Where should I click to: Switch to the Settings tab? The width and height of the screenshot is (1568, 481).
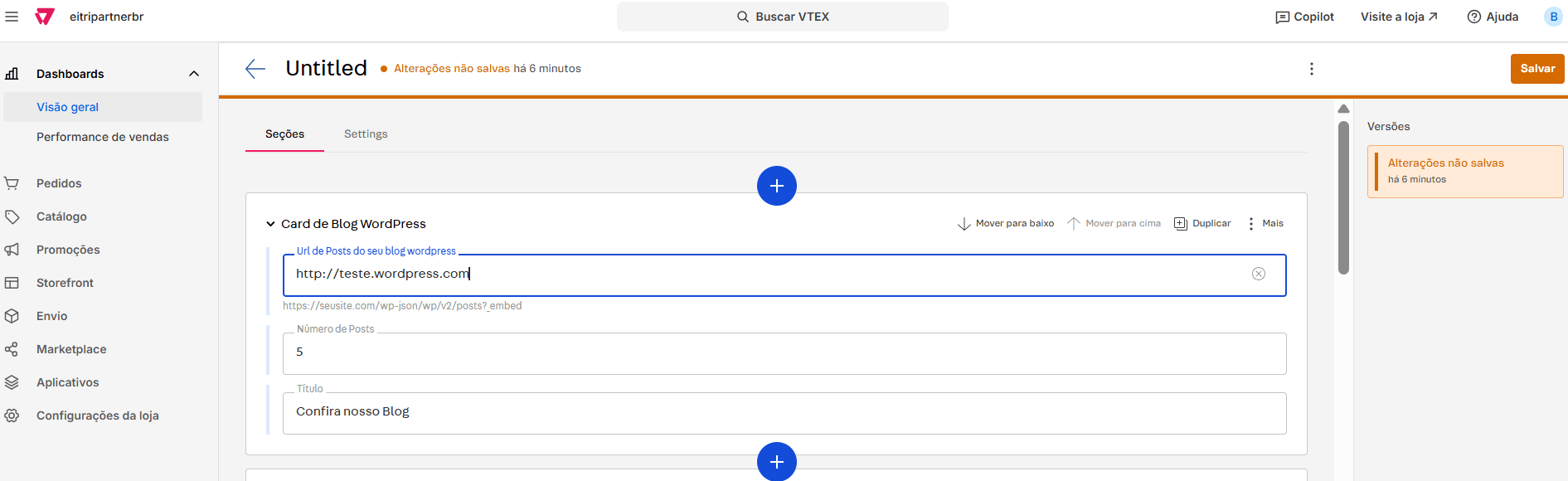click(366, 134)
